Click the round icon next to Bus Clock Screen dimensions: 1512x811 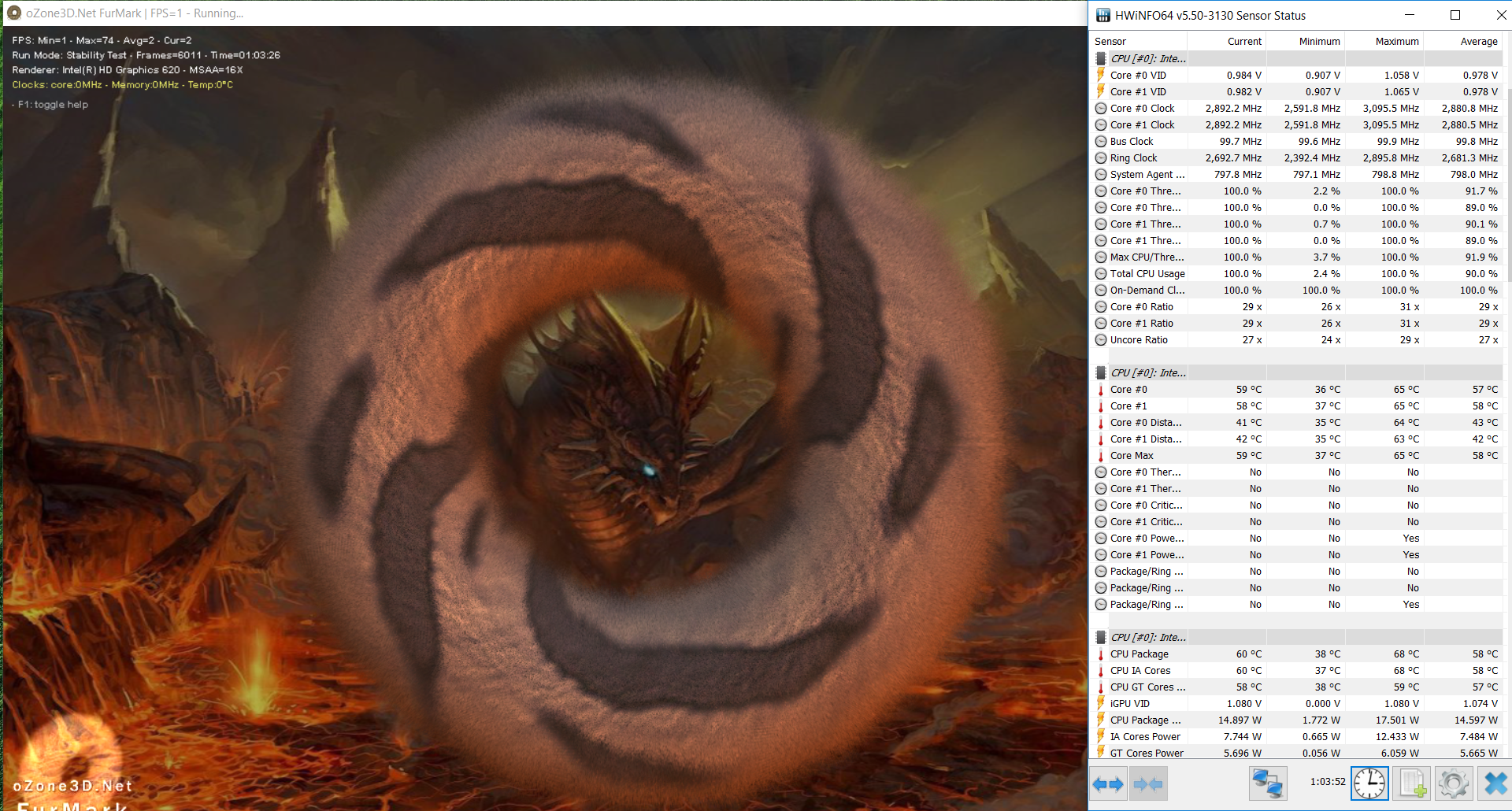pos(1101,141)
